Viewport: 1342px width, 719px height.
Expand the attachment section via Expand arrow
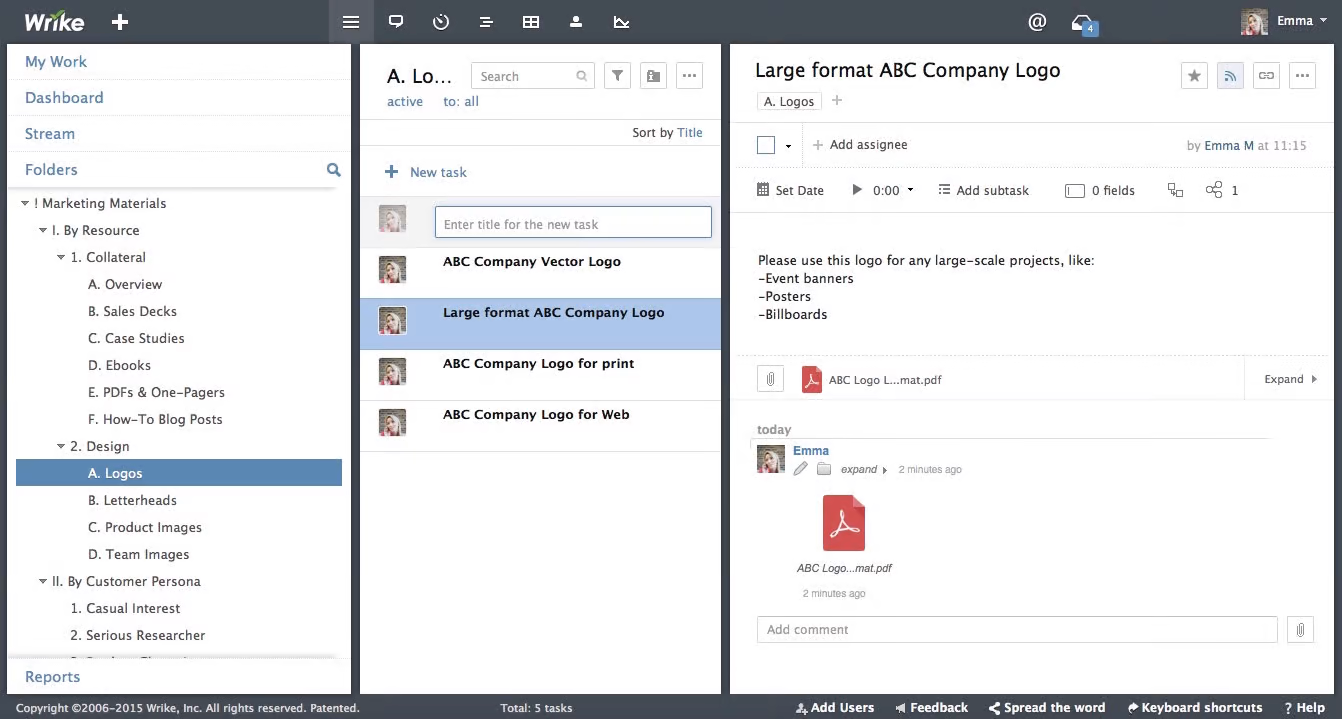click(1290, 379)
